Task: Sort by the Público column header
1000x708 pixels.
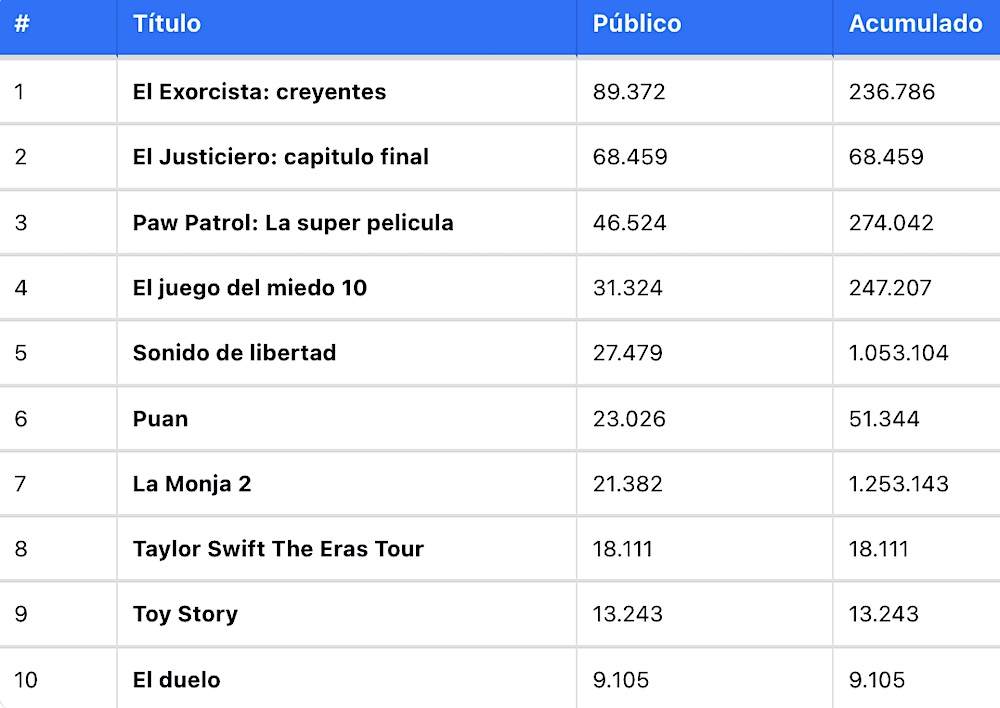Action: (x=636, y=24)
